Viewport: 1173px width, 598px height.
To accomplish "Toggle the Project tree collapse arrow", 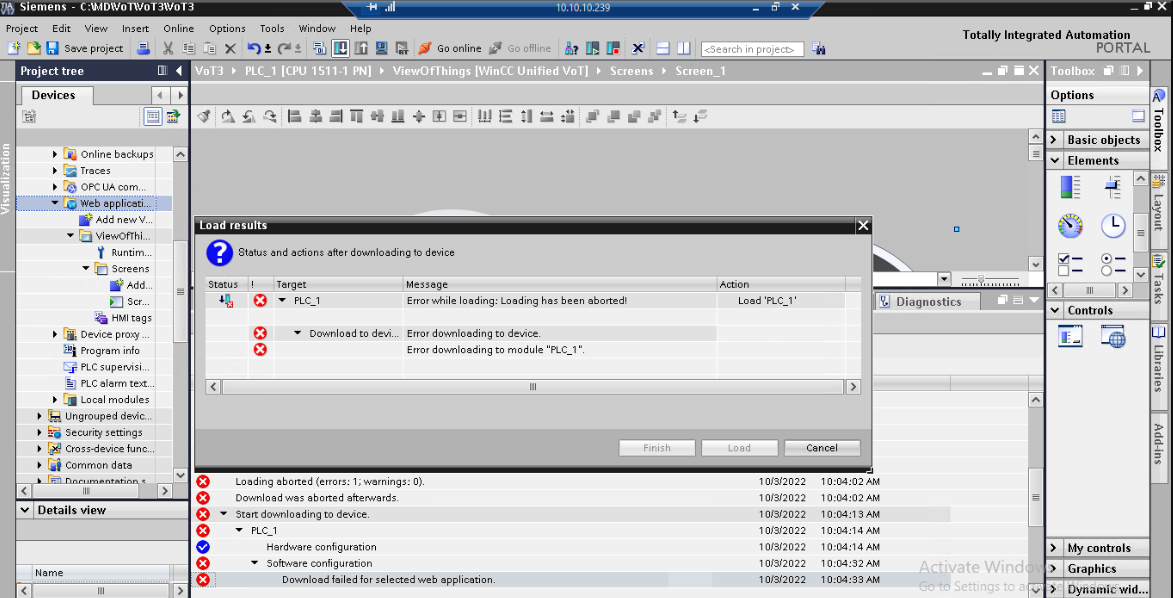I will pyautogui.click(x=179, y=71).
